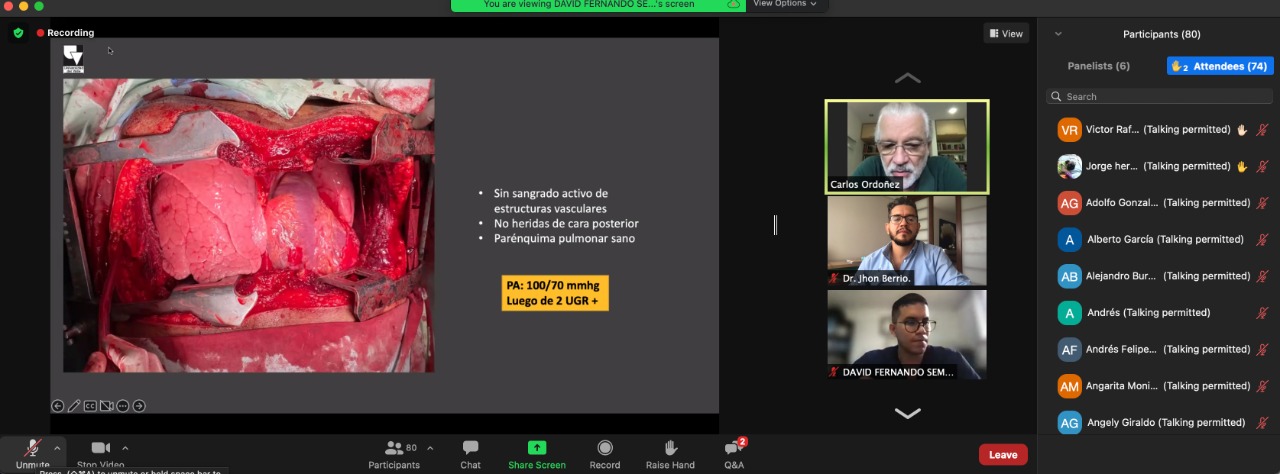Switch to the Attendees (74) tab
Screen dimensions: 1280x474
1220,66
